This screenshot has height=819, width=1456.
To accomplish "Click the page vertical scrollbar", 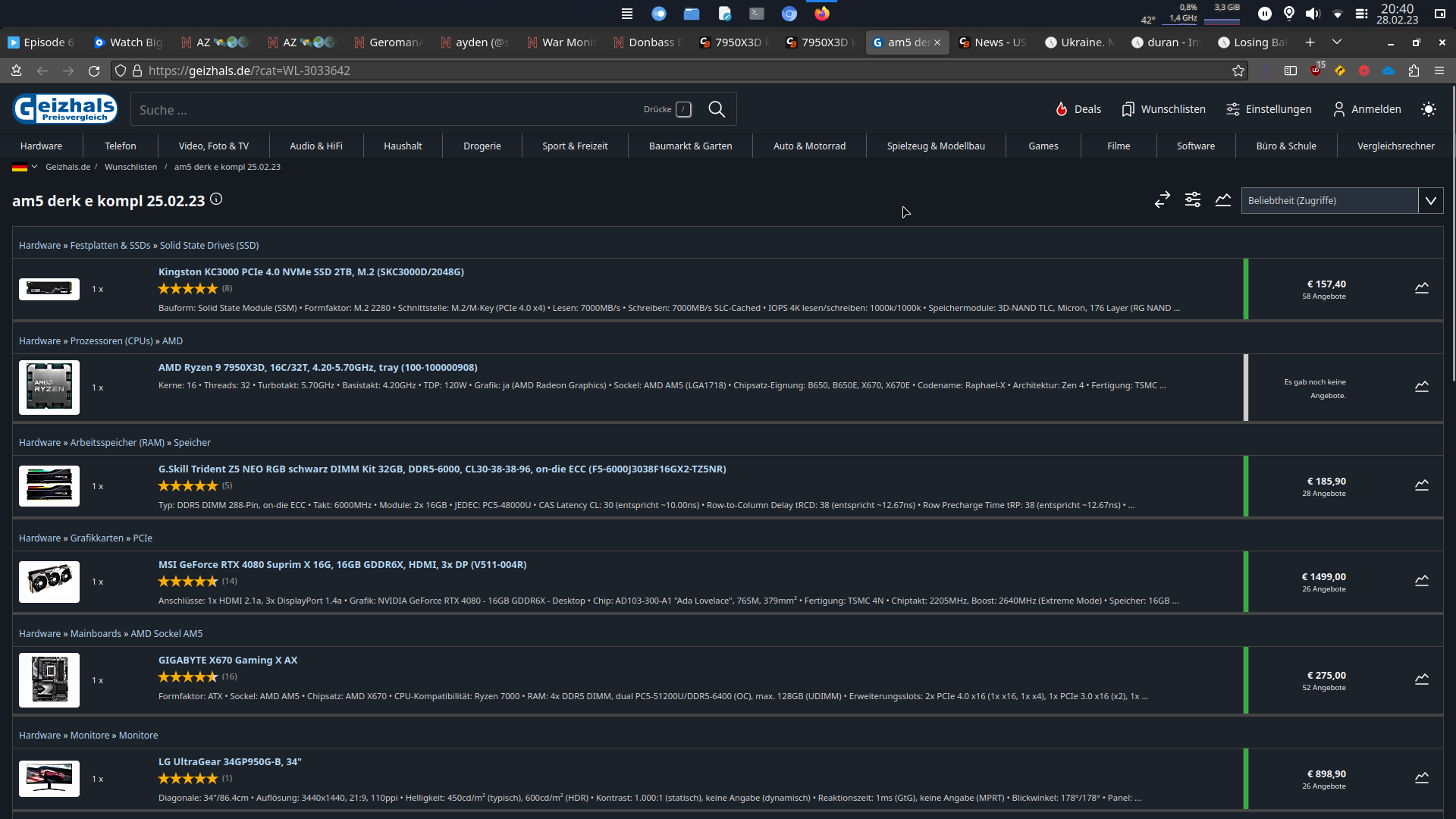I will (1452, 235).
